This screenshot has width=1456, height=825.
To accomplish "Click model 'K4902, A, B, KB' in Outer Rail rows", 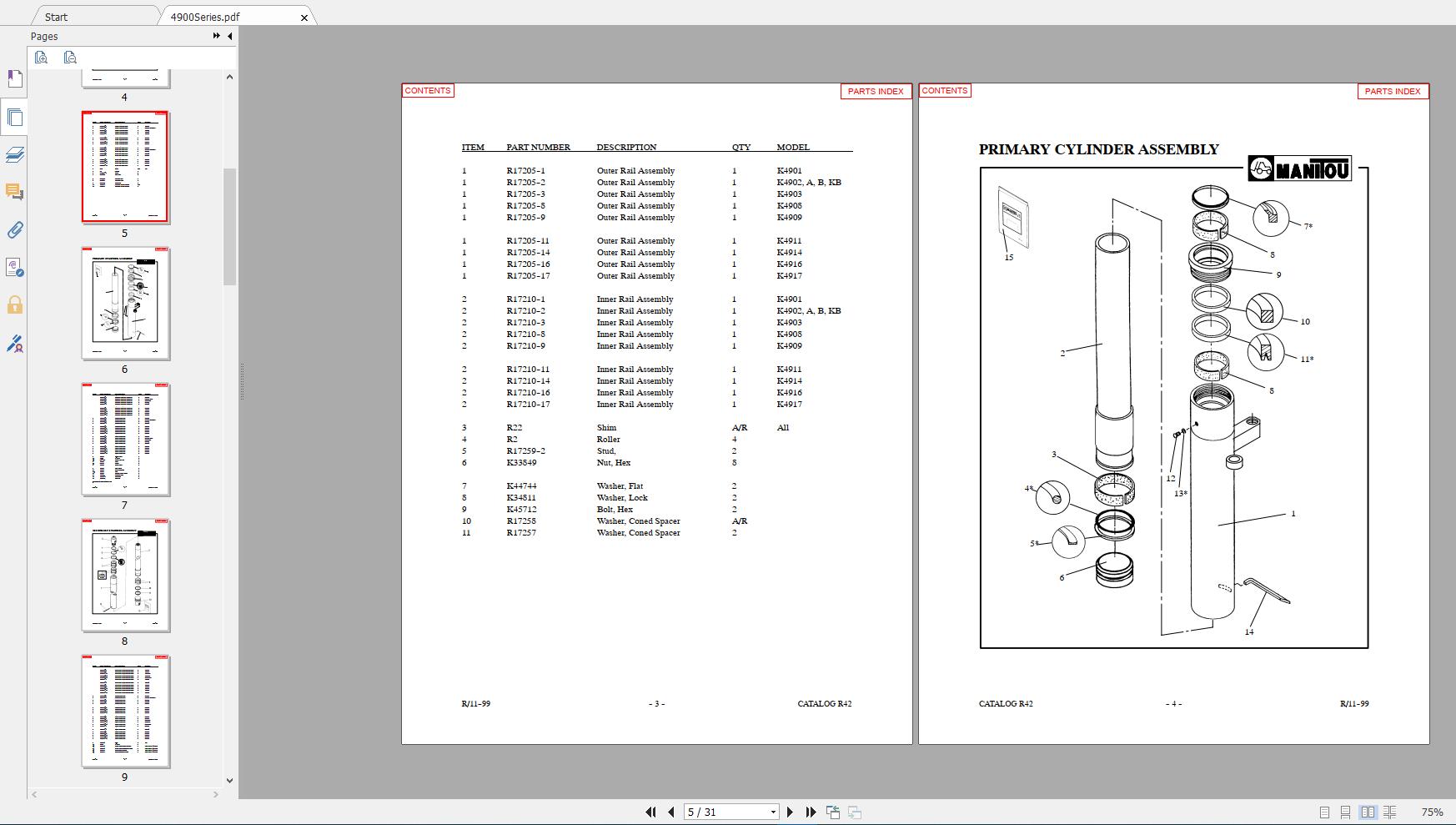I will (x=809, y=182).
